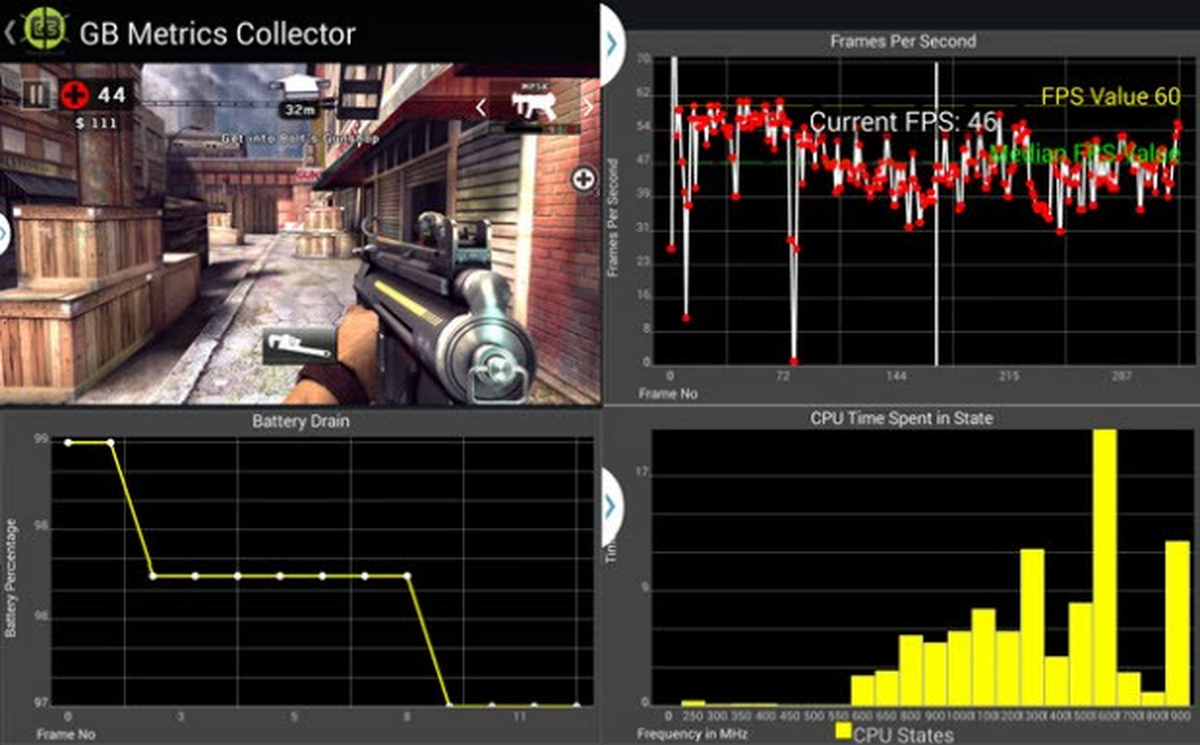
Task: Pause the game with the pause icon
Action: pos(36,95)
